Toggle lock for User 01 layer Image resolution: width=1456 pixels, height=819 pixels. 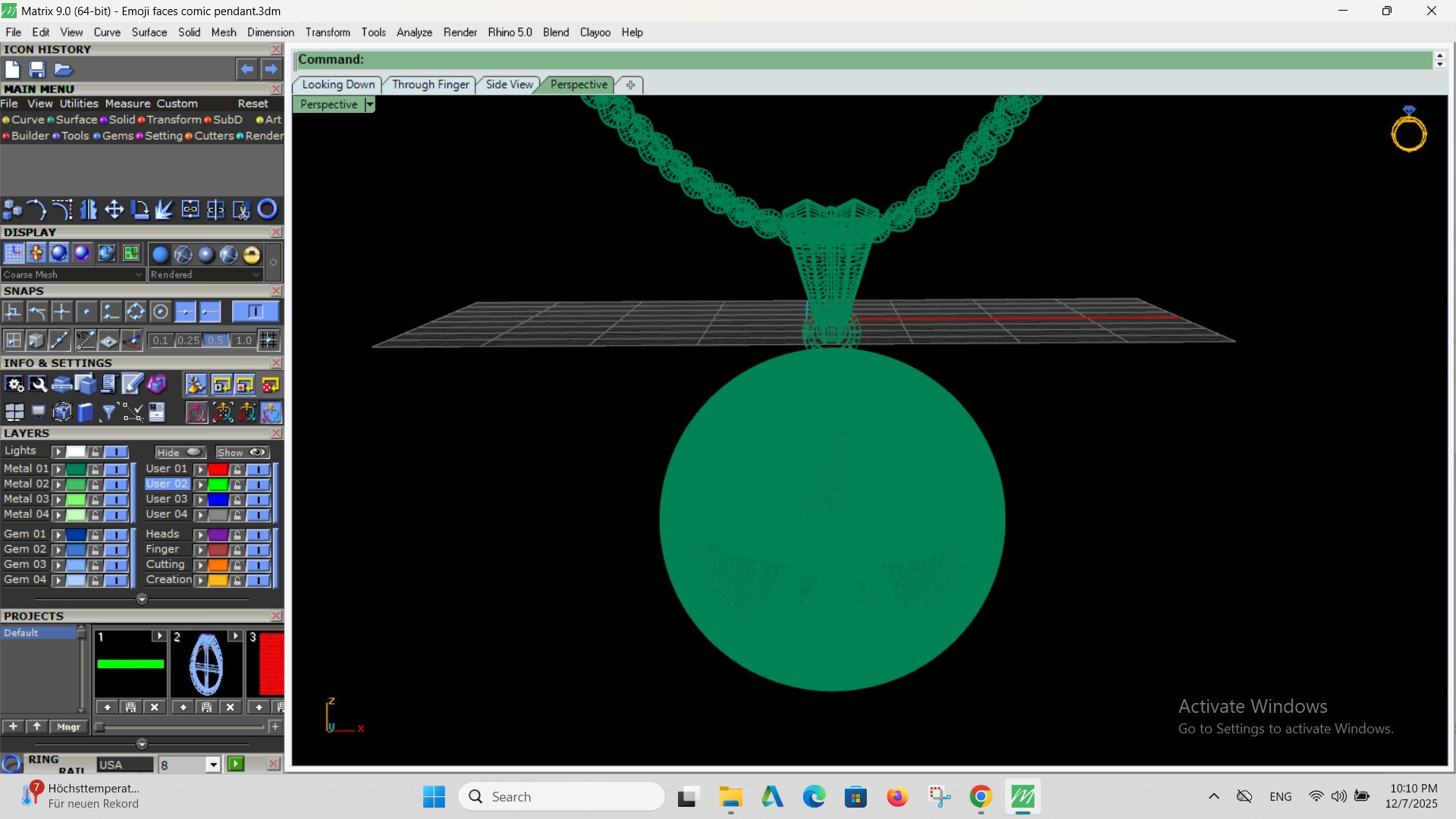[237, 469]
